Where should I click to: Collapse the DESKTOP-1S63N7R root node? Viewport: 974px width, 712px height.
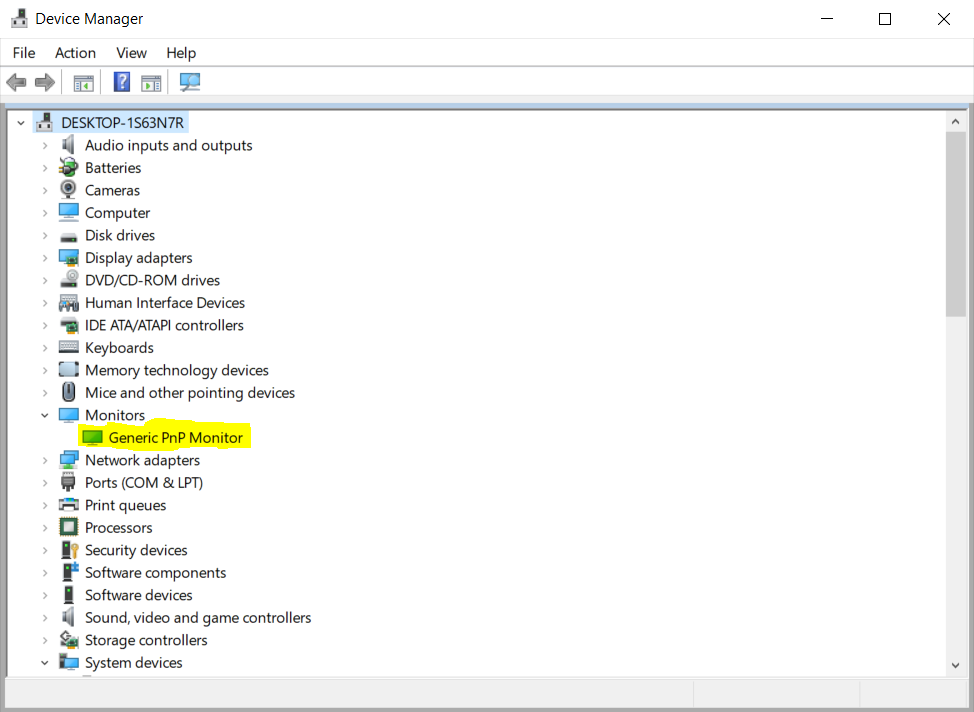[x=21, y=122]
